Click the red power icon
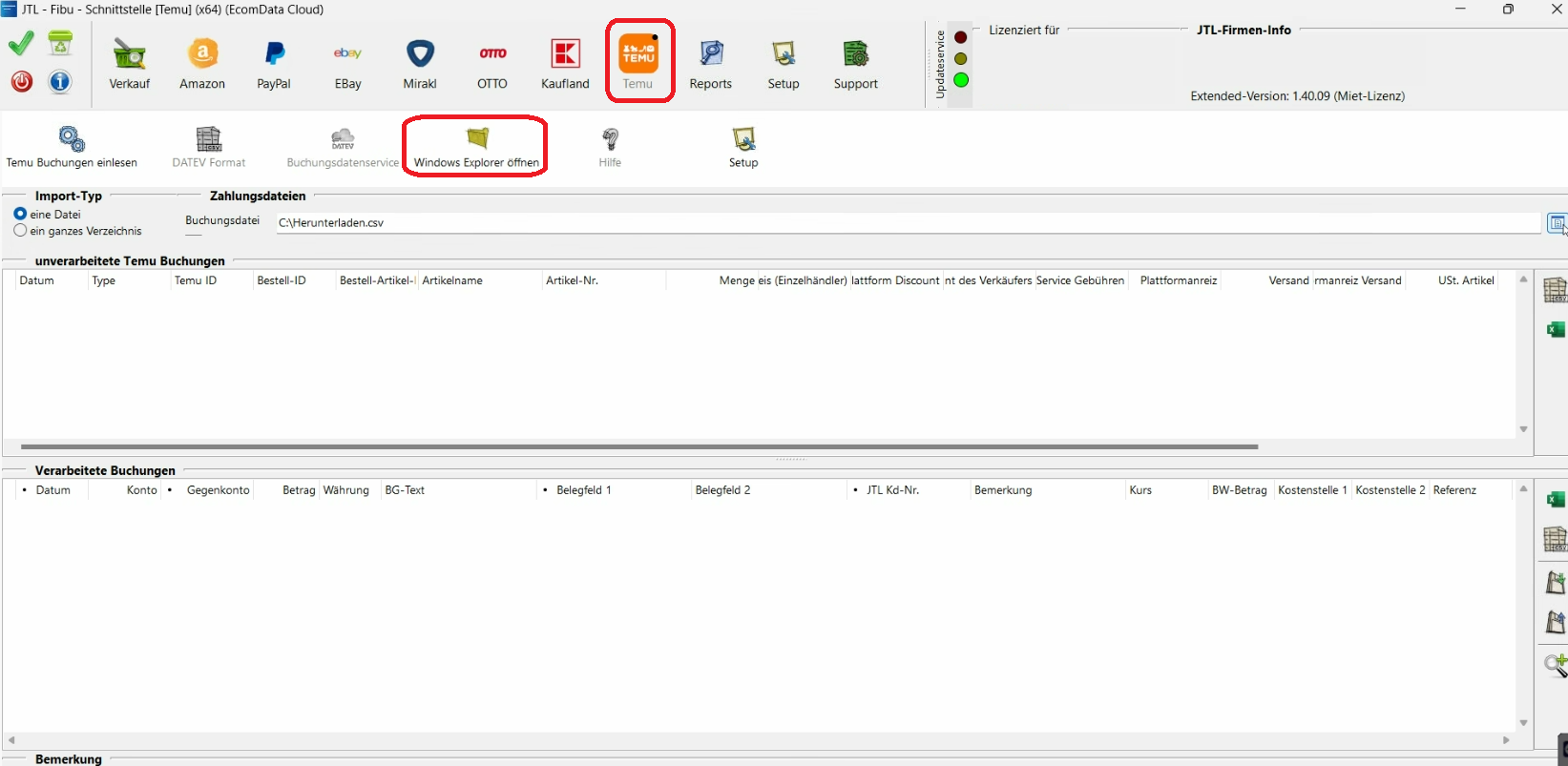Viewport: 1568px width, 766px height. [22, 82]
